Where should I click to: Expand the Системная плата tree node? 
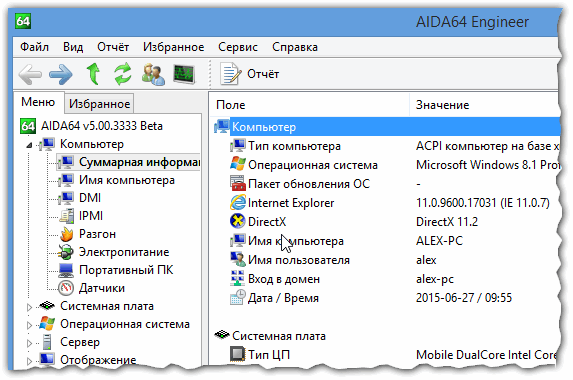29,307
